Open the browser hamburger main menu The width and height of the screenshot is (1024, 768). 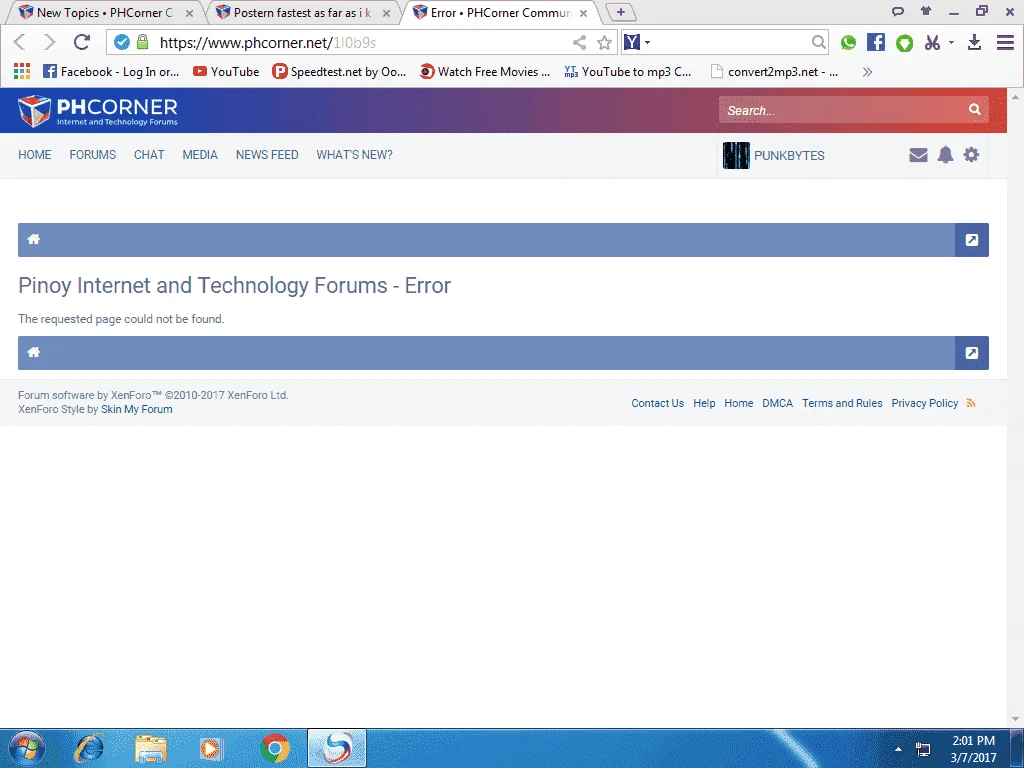click(1005, 42)
